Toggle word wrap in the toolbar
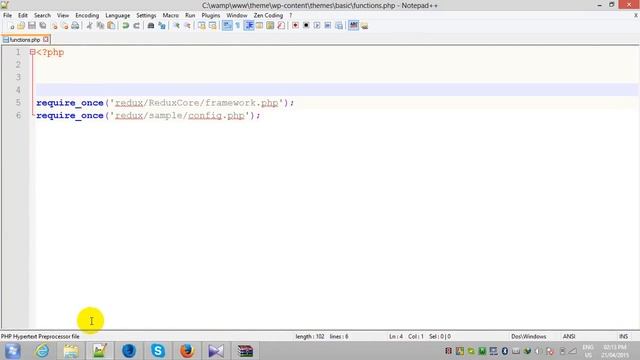The image size is (640, 360). pyautogui.click(x=227, y=26)
